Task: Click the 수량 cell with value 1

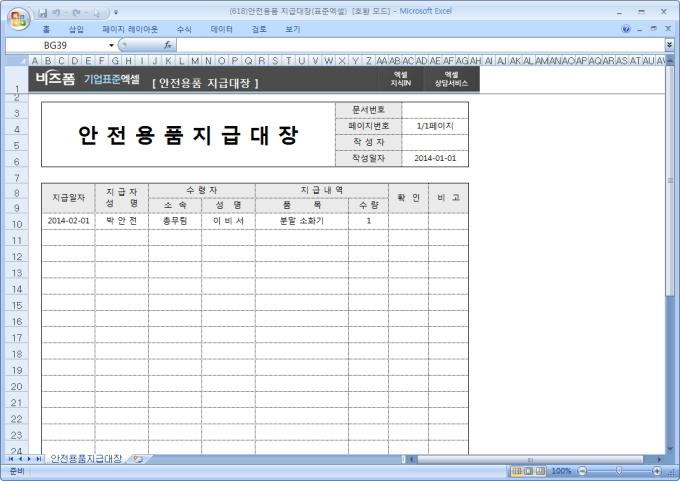Action: pyautogui.click(x=369, y=221)
